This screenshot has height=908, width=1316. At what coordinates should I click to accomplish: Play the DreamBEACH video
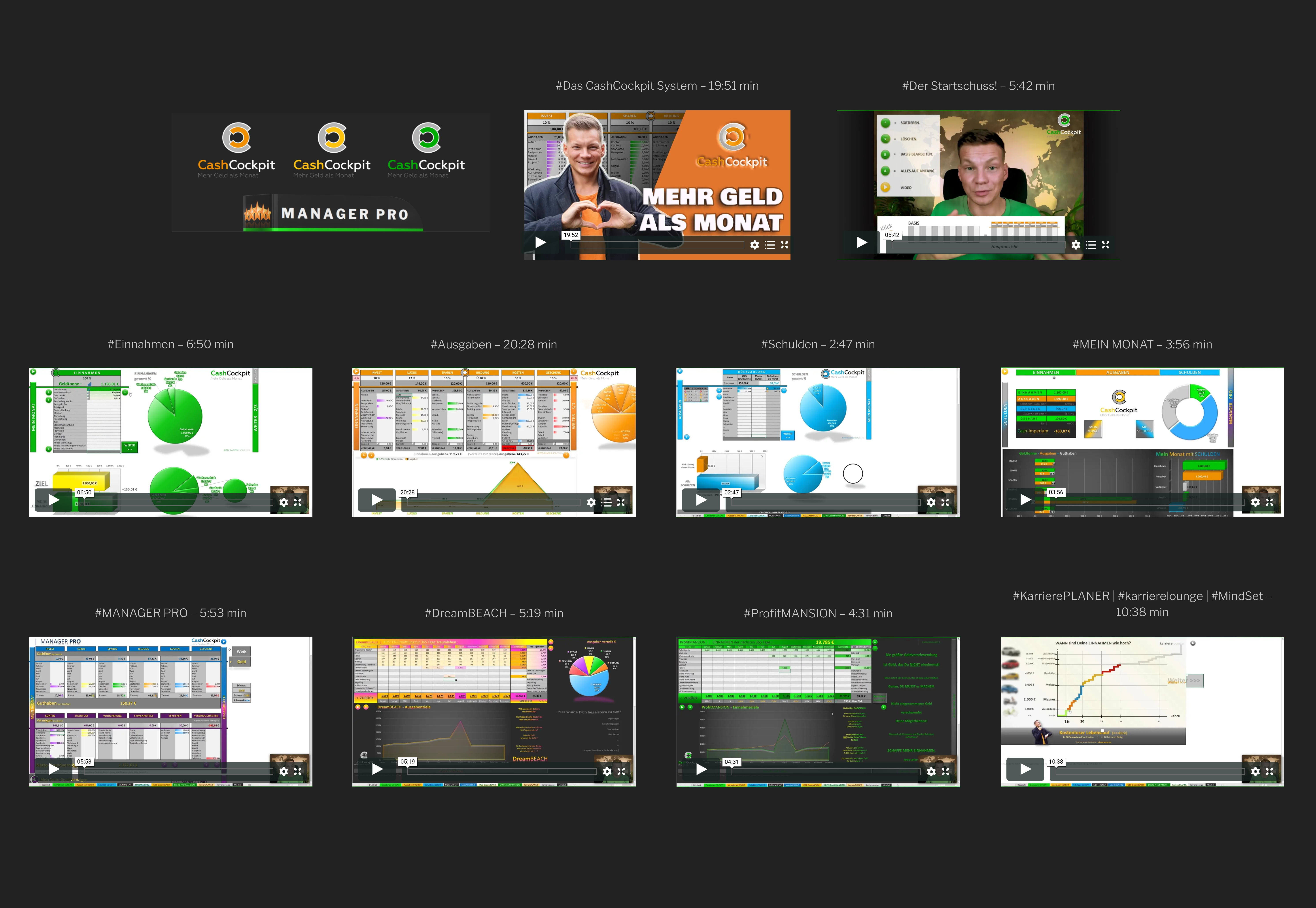(377, 769)
